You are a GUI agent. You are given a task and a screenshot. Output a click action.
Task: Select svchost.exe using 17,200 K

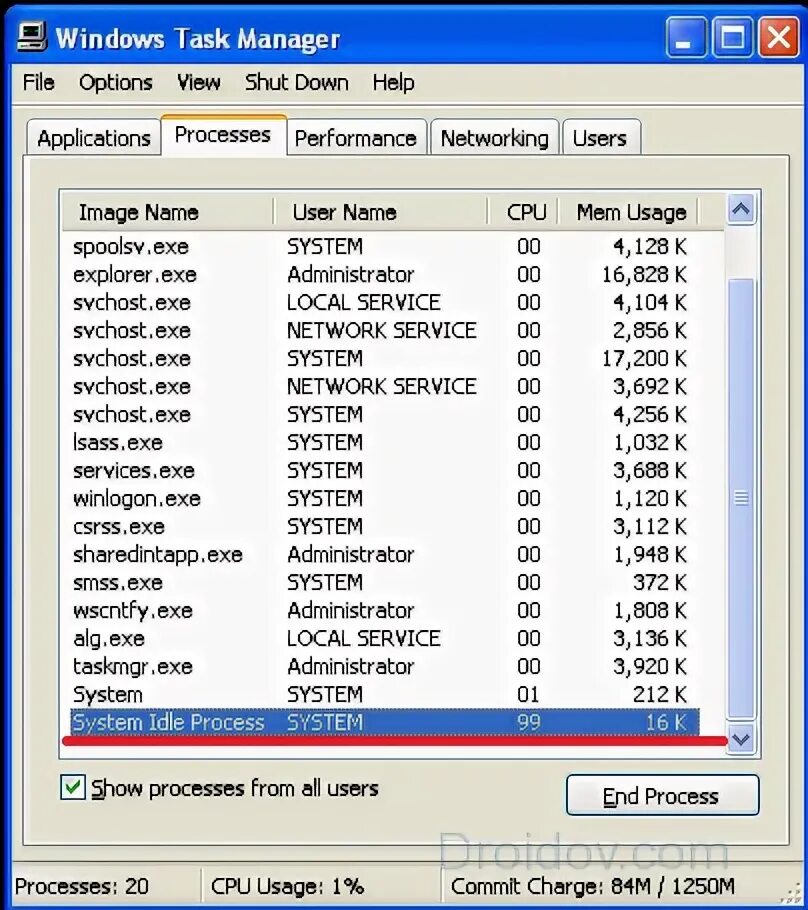pos(380,358)
